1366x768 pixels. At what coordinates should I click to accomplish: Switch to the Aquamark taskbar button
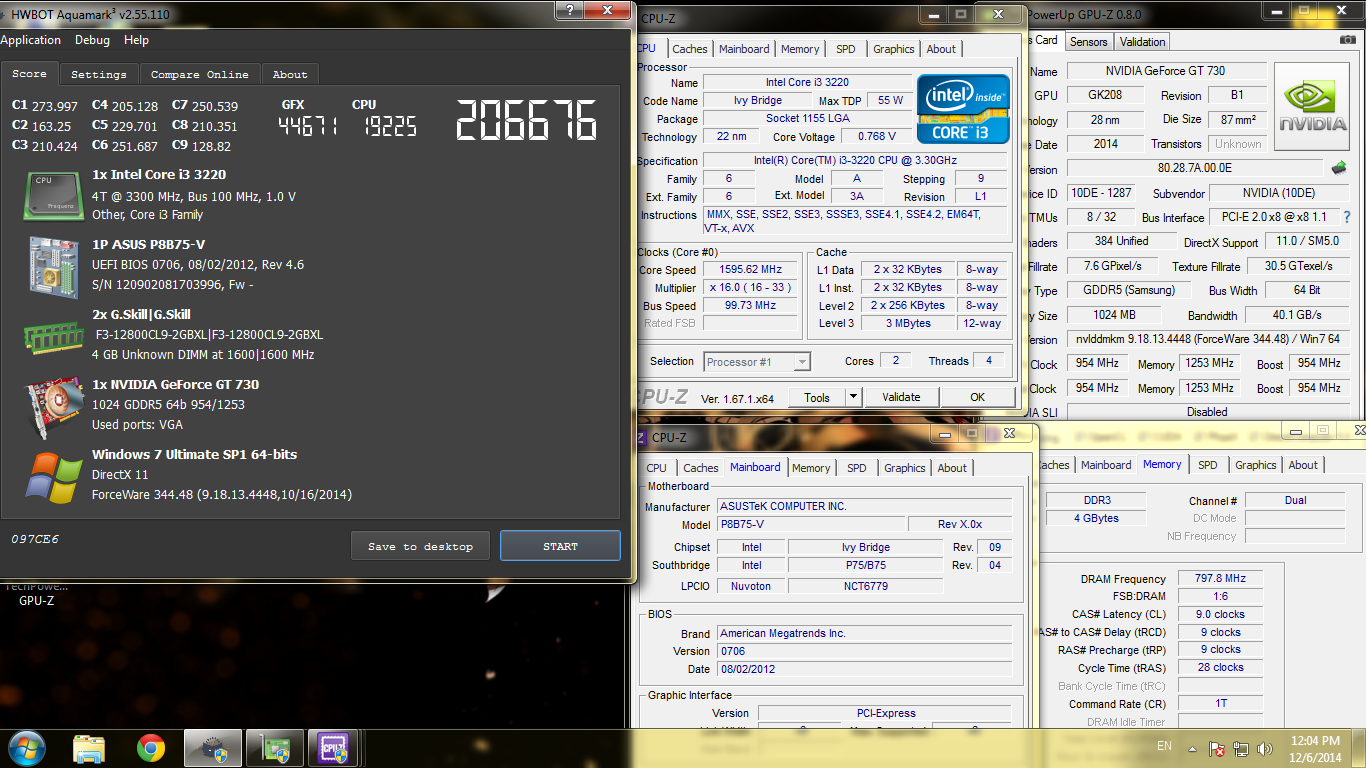212,748
